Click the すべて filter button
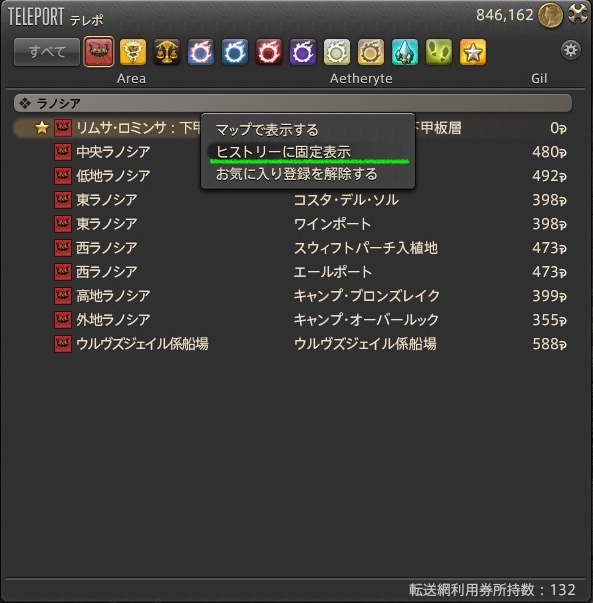Screen dimensions: 593x603 pos(47,52)
